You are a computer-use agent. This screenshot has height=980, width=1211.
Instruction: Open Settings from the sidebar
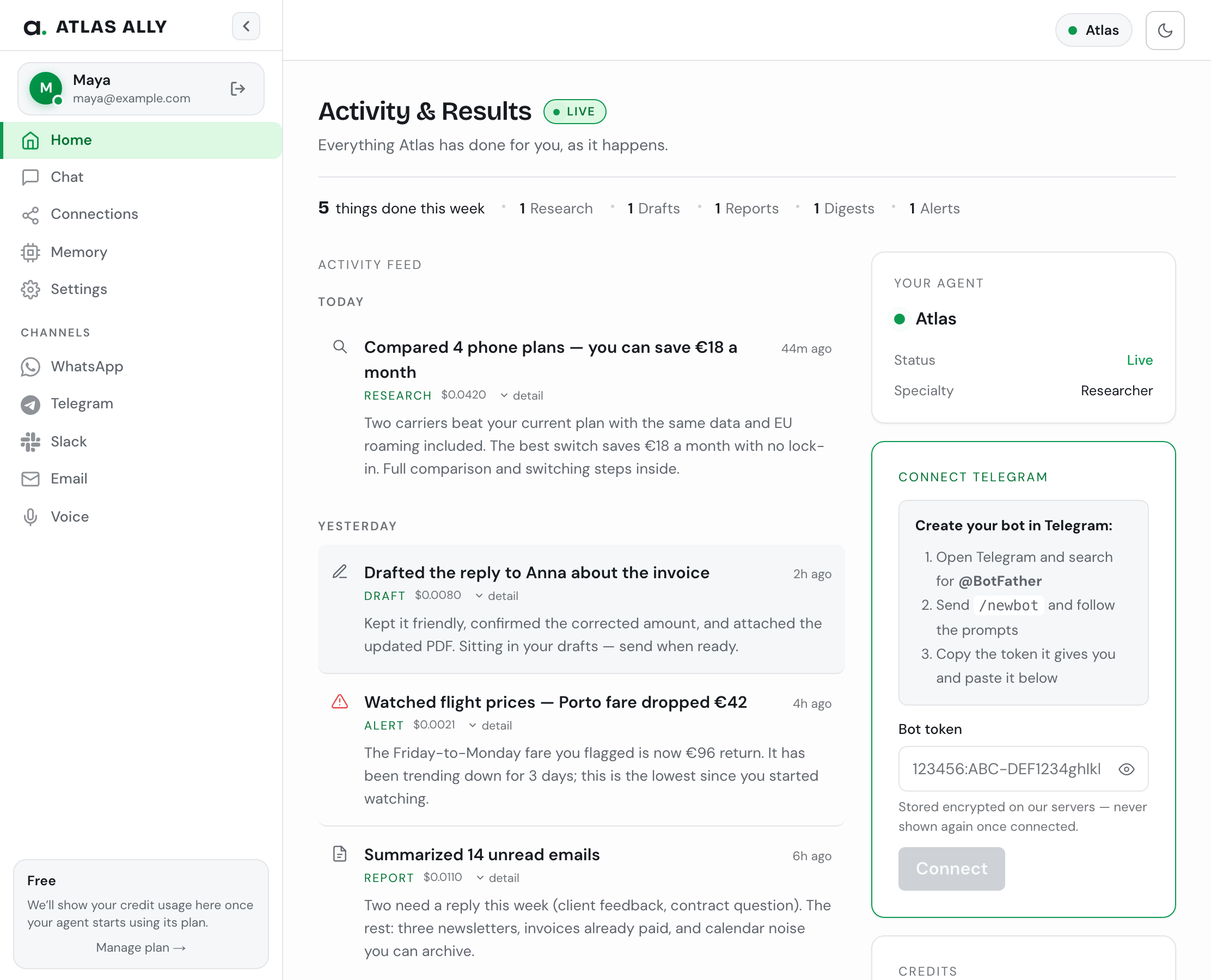(x=141, y=290)
